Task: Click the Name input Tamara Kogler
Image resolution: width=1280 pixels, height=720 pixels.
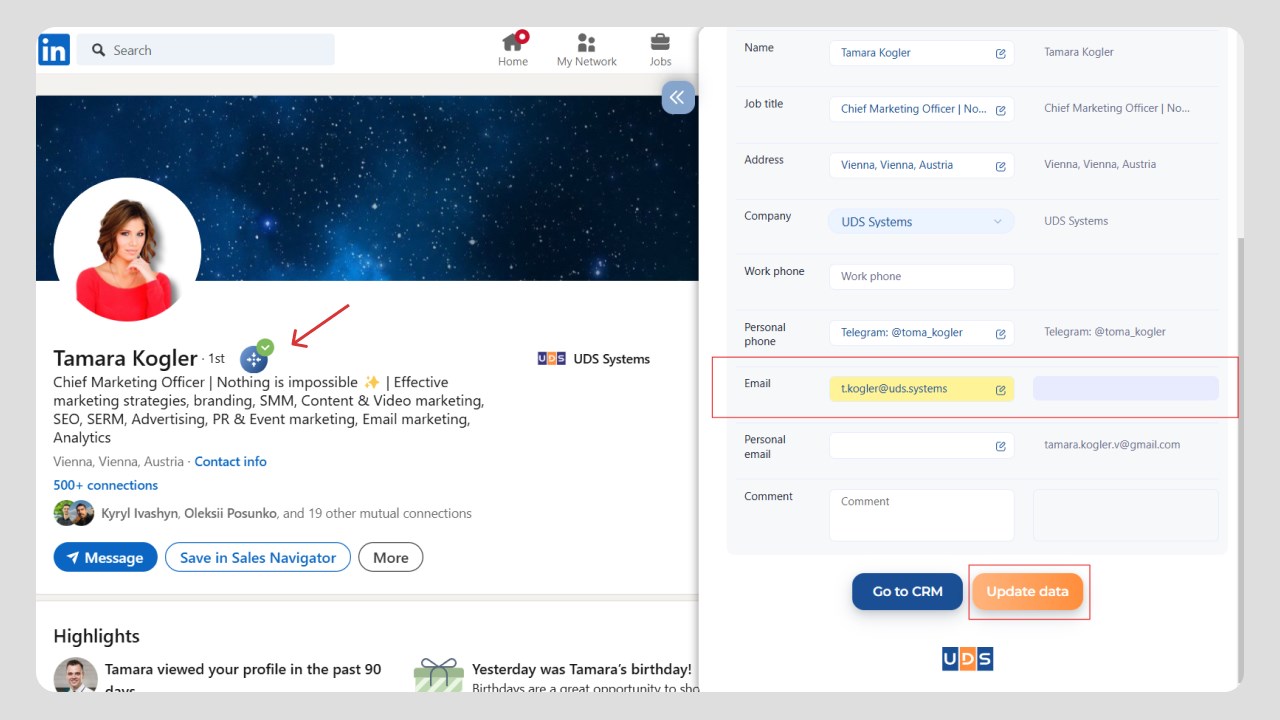Action: (x=921, y=53)
